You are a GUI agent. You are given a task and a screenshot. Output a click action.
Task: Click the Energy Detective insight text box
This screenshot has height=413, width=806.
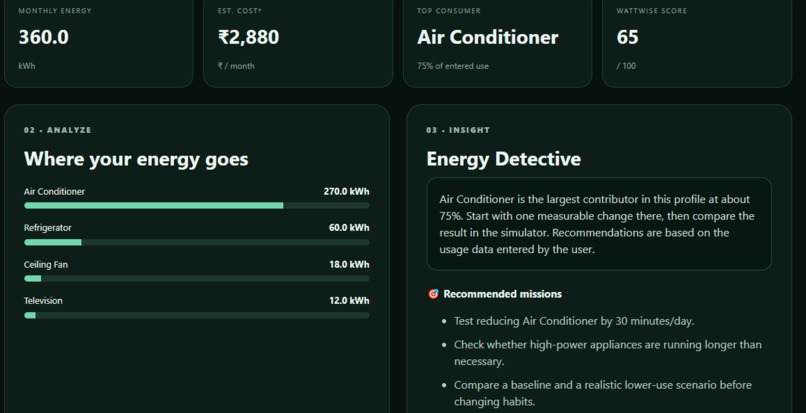(599, 224)
